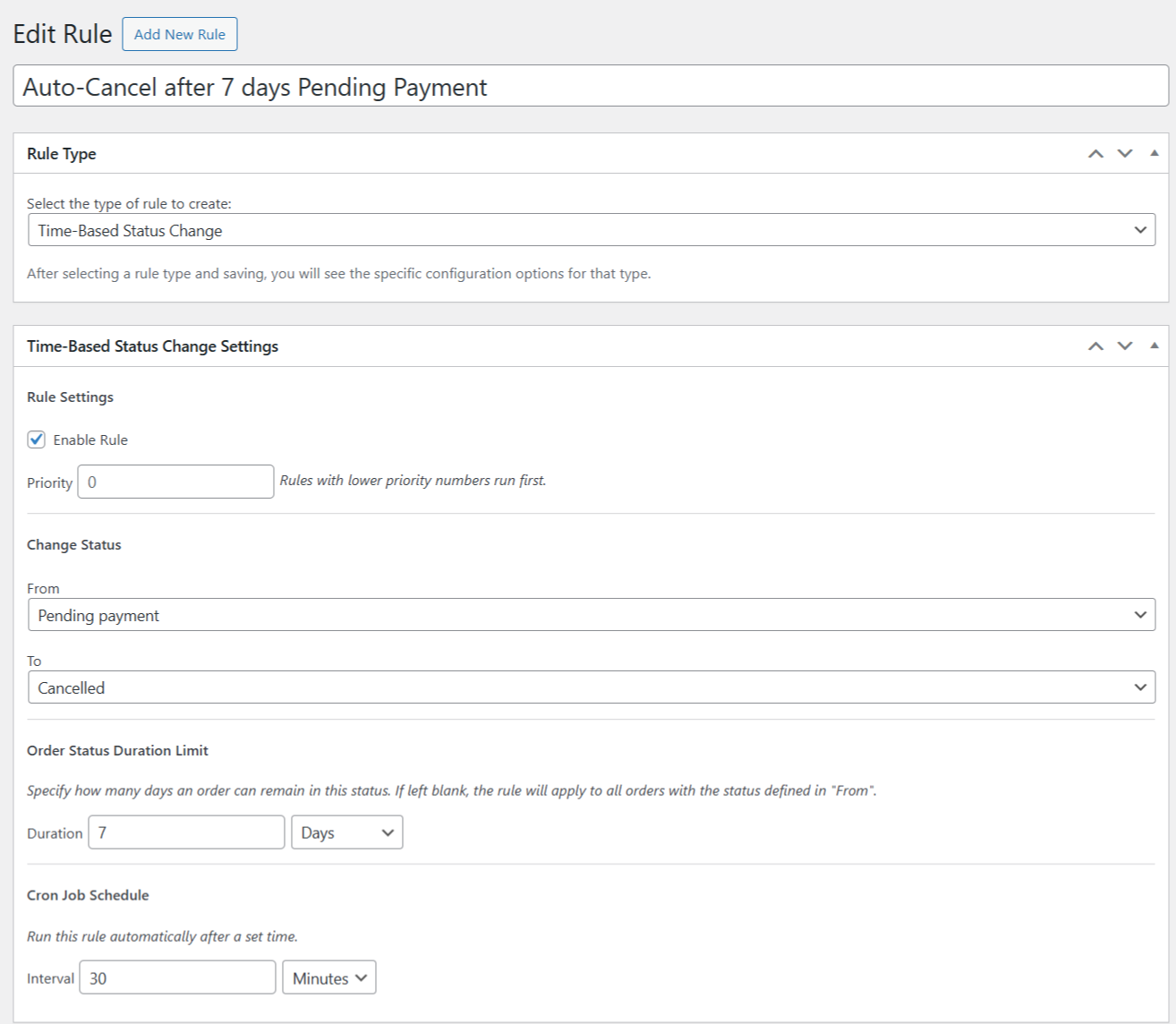The width and height of the screenshot is (1176, 1024).
Task: Click the Rule Type panel heading
Action: click(x=62, y=154)
